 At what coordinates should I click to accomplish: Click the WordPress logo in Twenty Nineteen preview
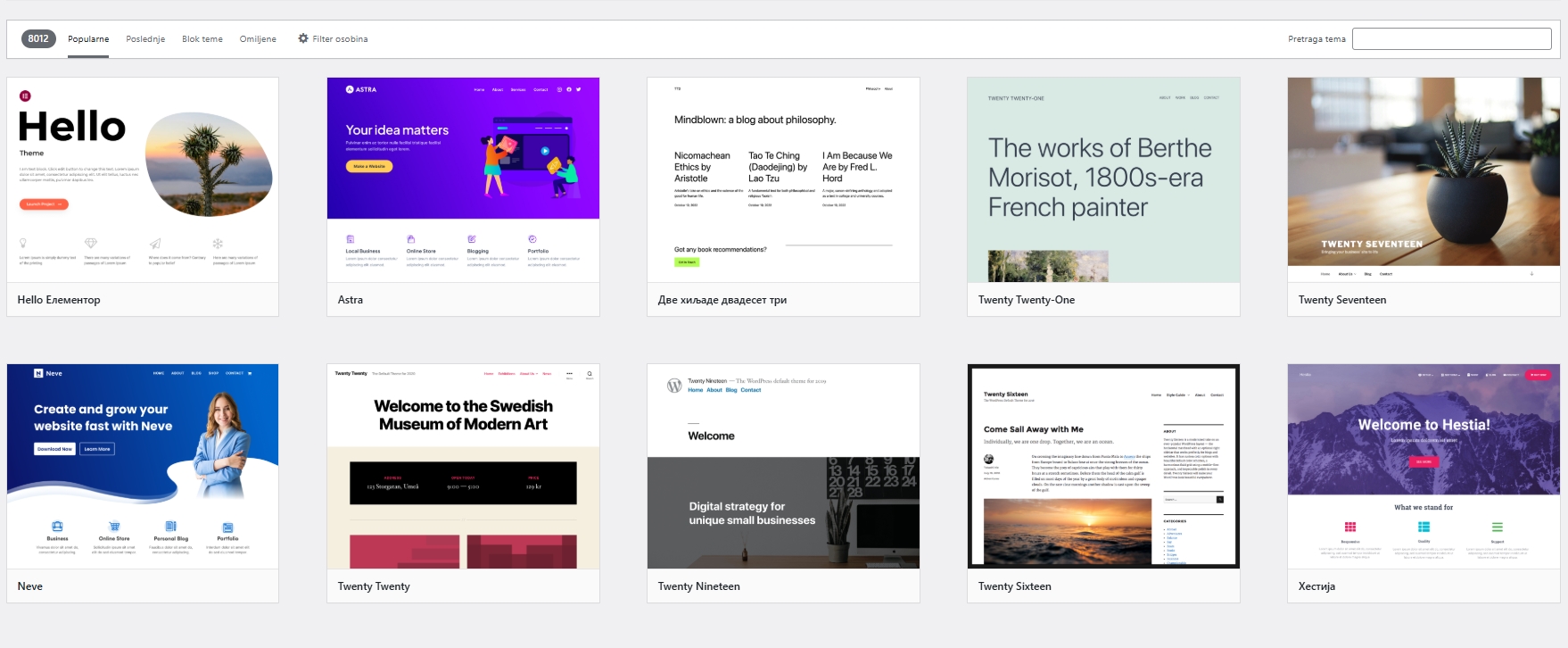pyautogui.click(x=674, y=386)
